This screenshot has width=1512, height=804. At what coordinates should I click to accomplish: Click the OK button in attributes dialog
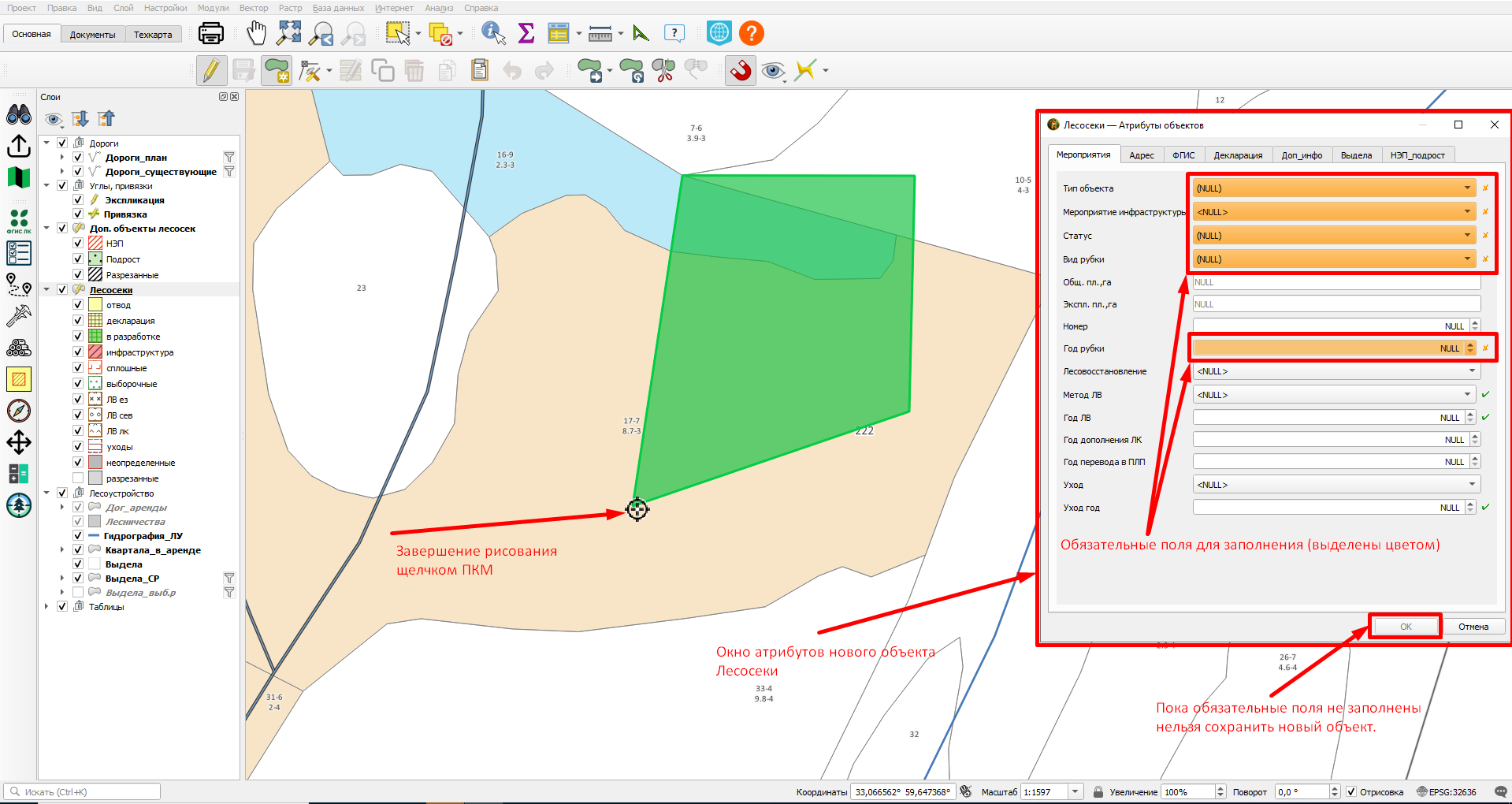(x=1406, y=627)
